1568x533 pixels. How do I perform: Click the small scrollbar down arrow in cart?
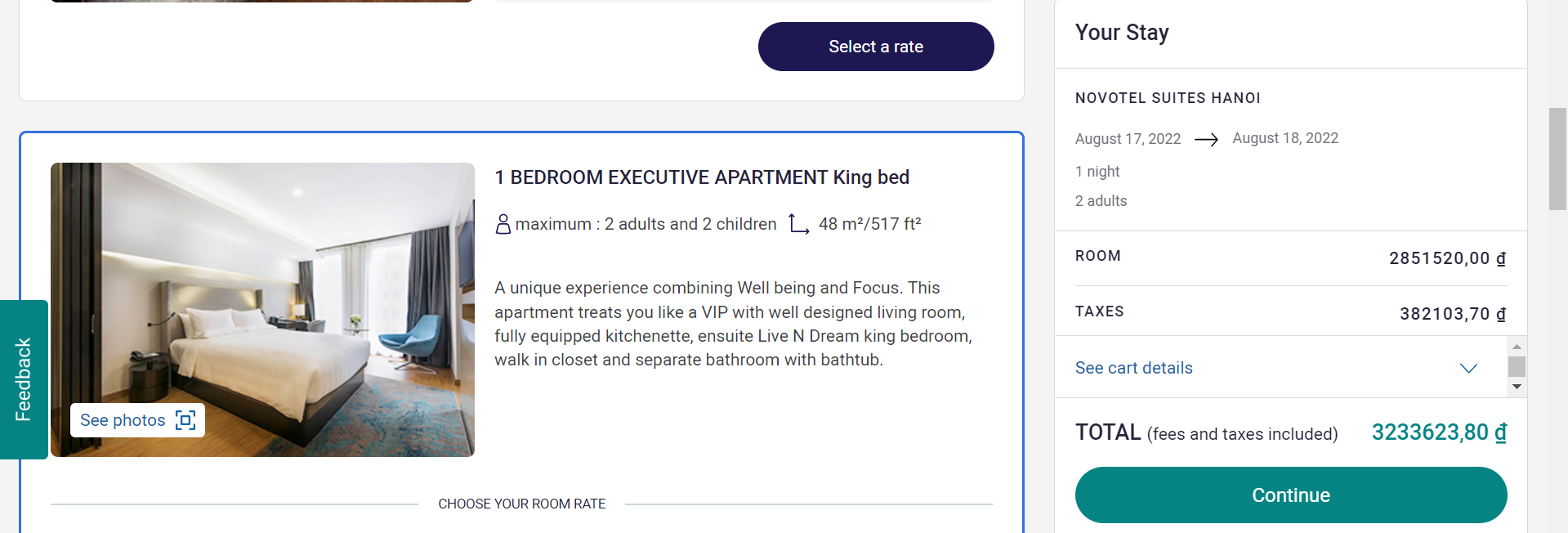(1517, 387)
